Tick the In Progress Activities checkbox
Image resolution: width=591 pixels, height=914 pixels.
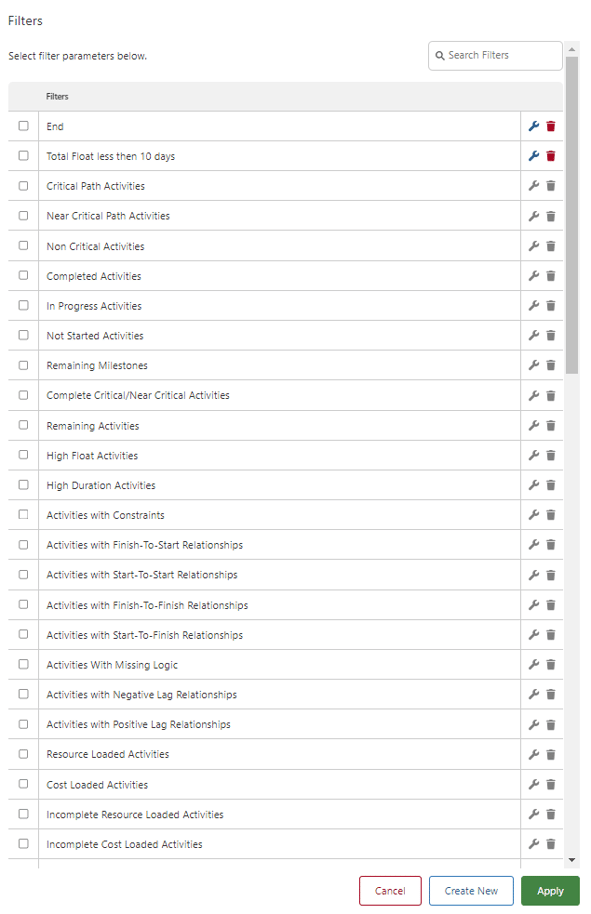click(x=23, y=305)
